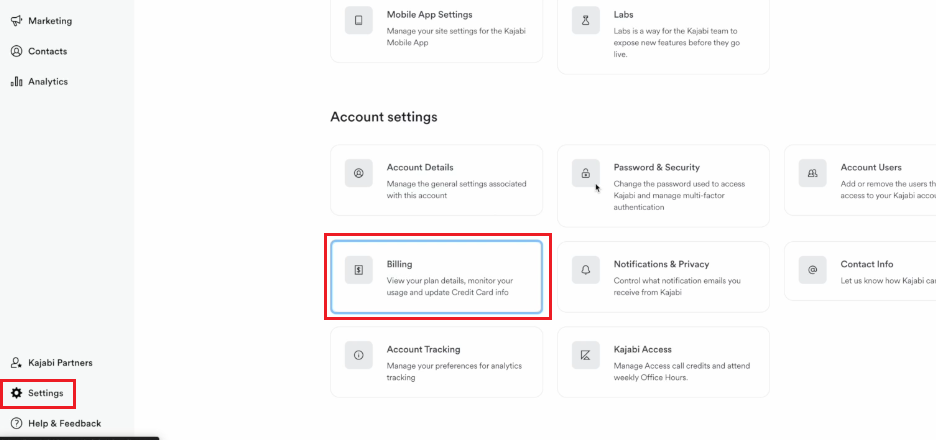
Task: Click the Notifications & Privacy bell icon
Action: 586,270
